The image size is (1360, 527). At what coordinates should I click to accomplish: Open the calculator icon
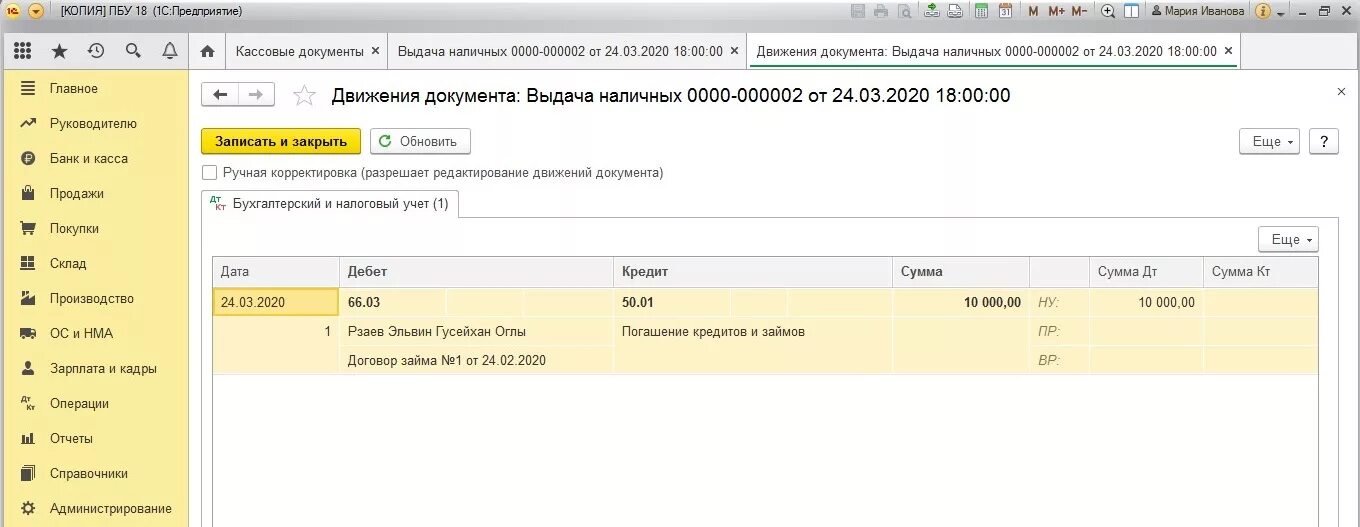[982, 11]
